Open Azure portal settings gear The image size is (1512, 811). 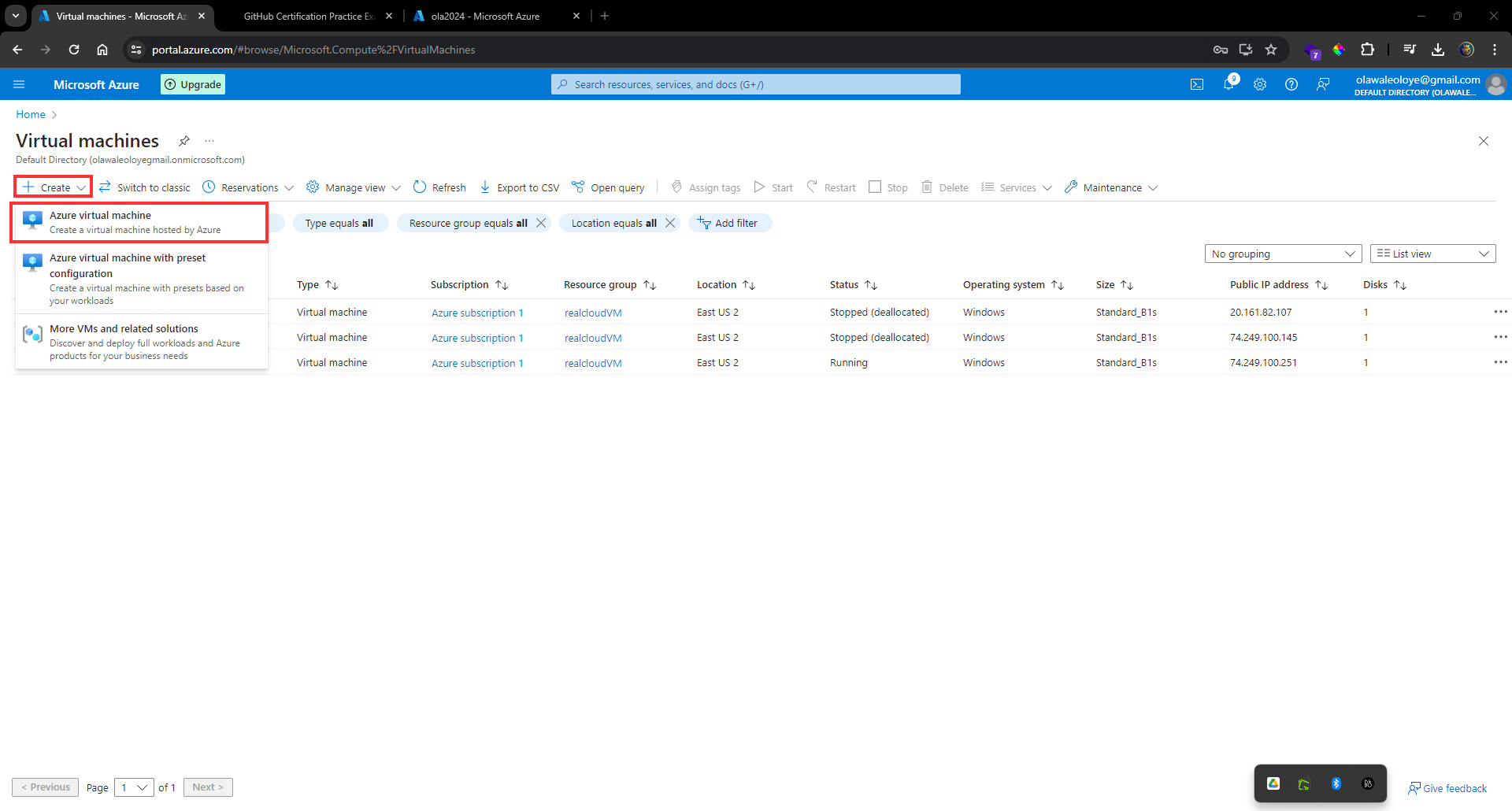pos(1260,84)
